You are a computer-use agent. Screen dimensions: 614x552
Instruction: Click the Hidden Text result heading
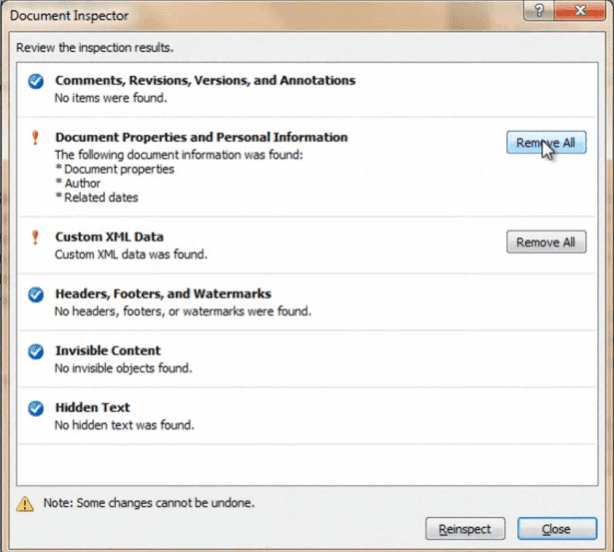92,408
